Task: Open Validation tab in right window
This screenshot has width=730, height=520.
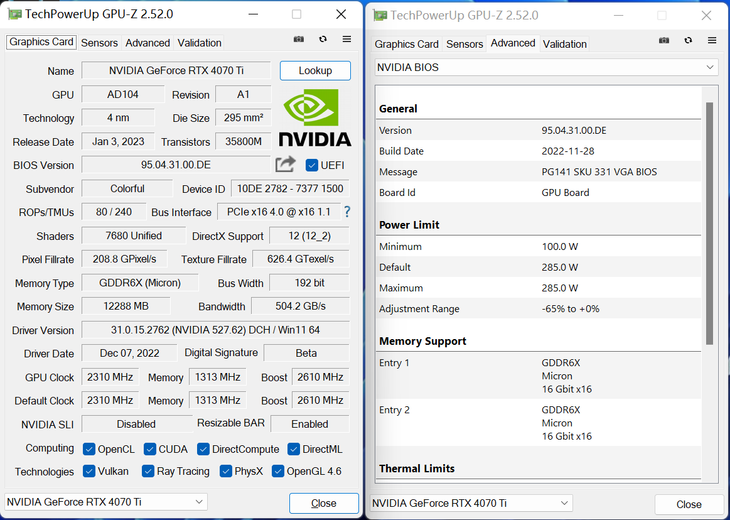Action: [565, 44]
